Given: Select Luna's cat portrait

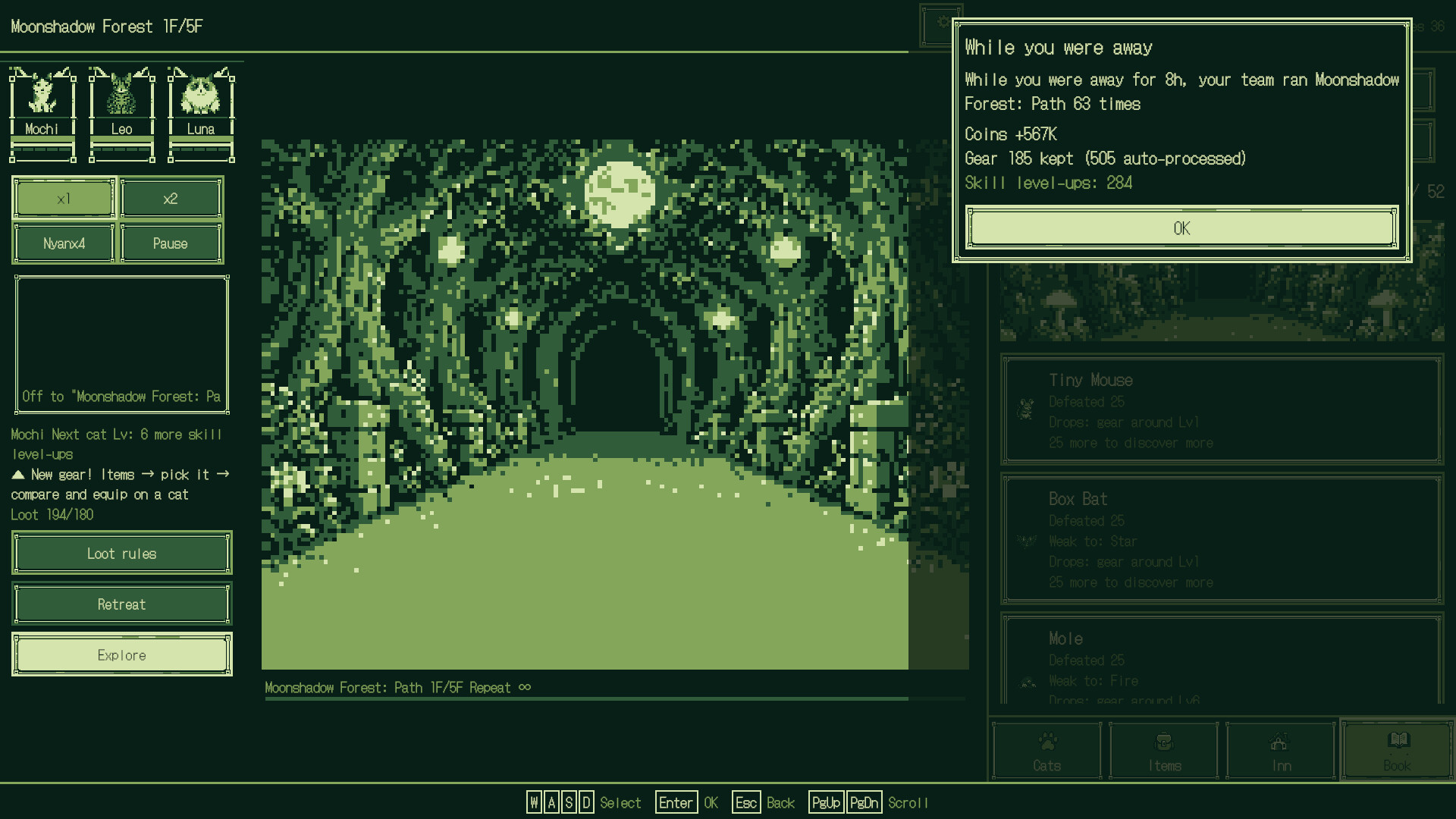Looking at the screenshot, I should (201, 114).
